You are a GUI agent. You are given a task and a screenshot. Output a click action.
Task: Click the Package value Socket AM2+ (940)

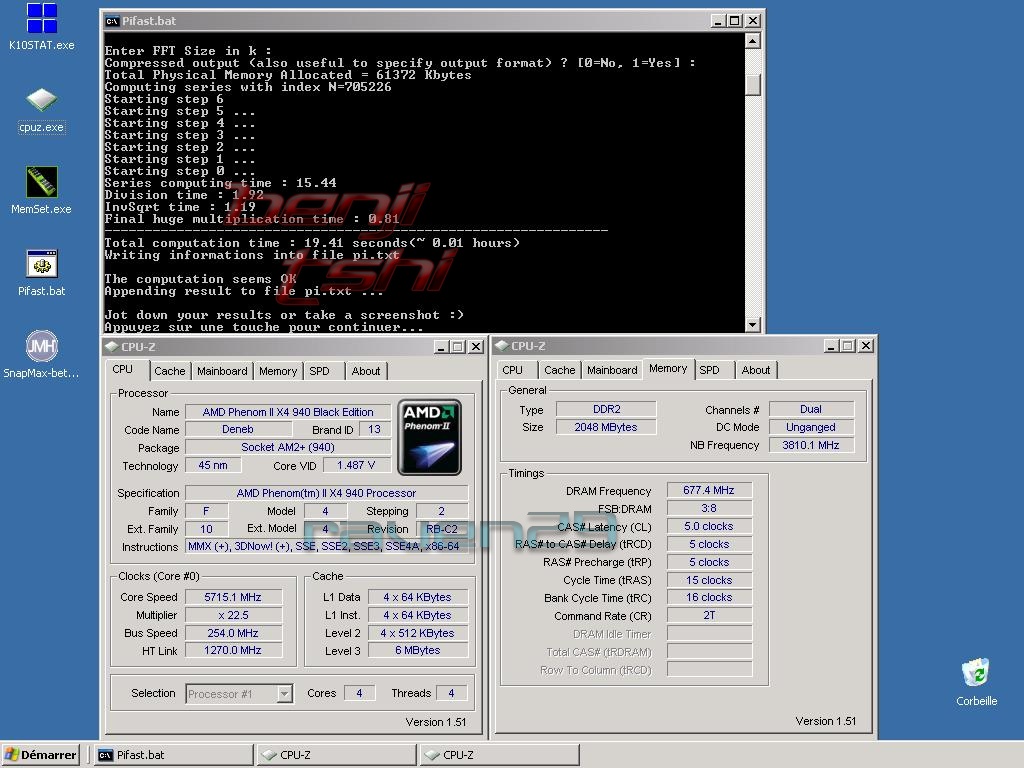(x=288, y=447)
